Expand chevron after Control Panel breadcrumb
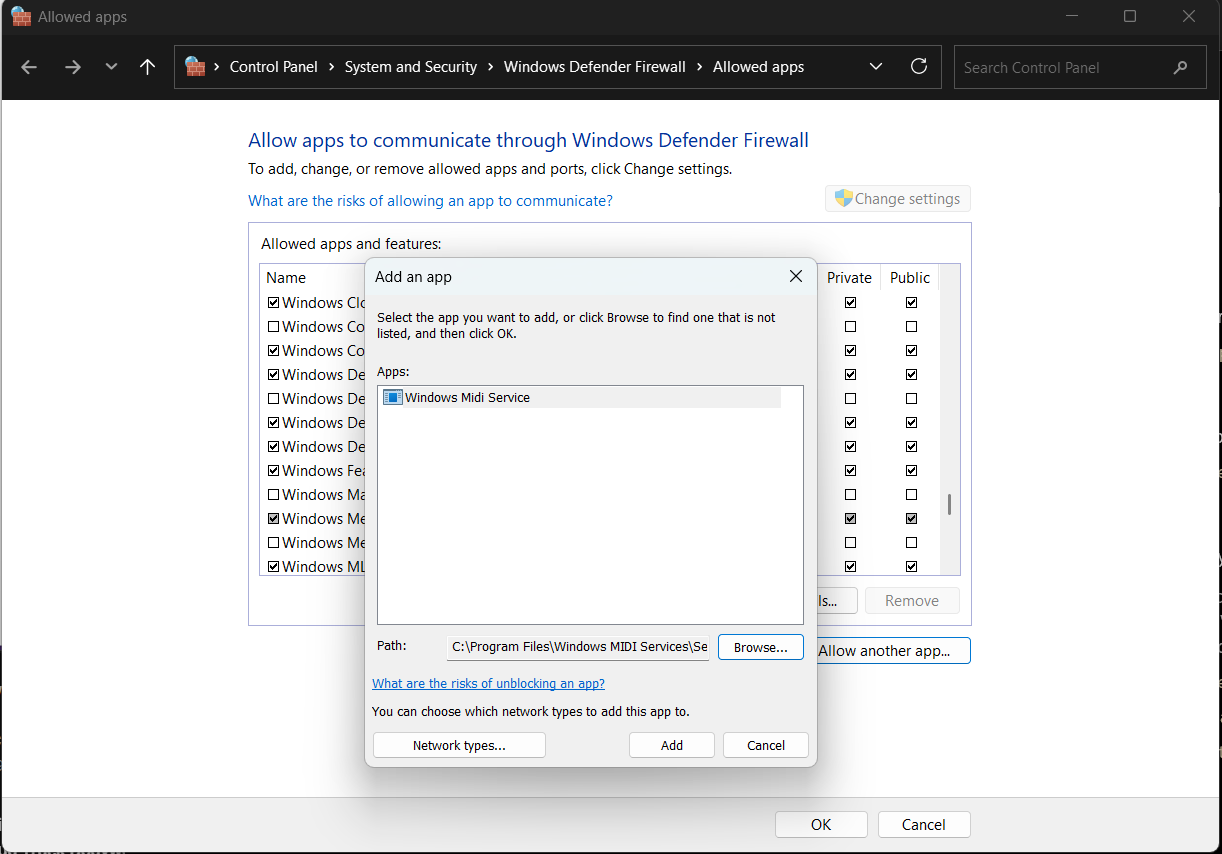 (x=331, y=67)
